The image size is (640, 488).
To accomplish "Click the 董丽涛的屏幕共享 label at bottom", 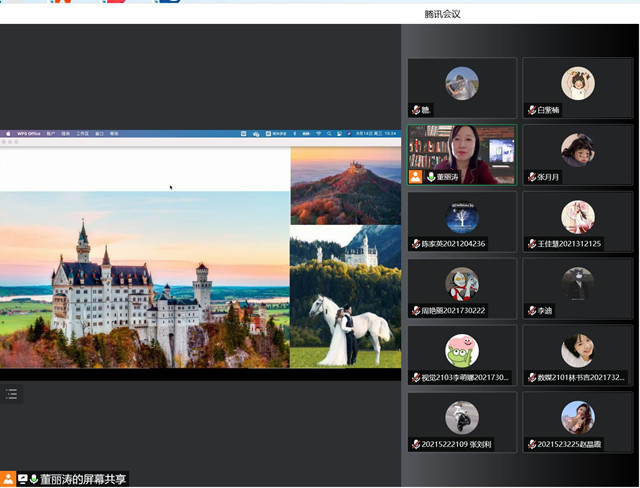I will (83, 479).
